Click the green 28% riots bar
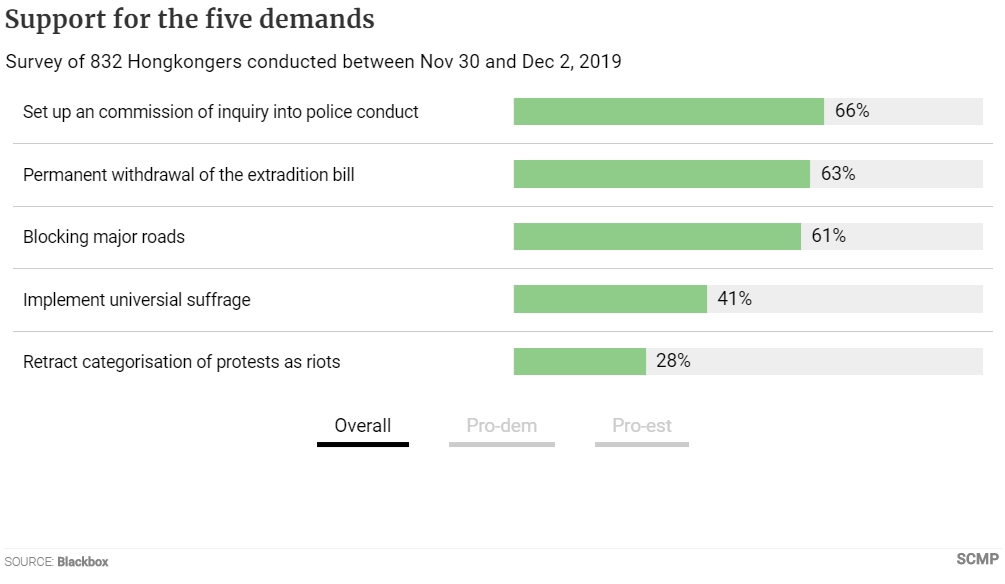1005x584 pixels. [x=579, y=362]
